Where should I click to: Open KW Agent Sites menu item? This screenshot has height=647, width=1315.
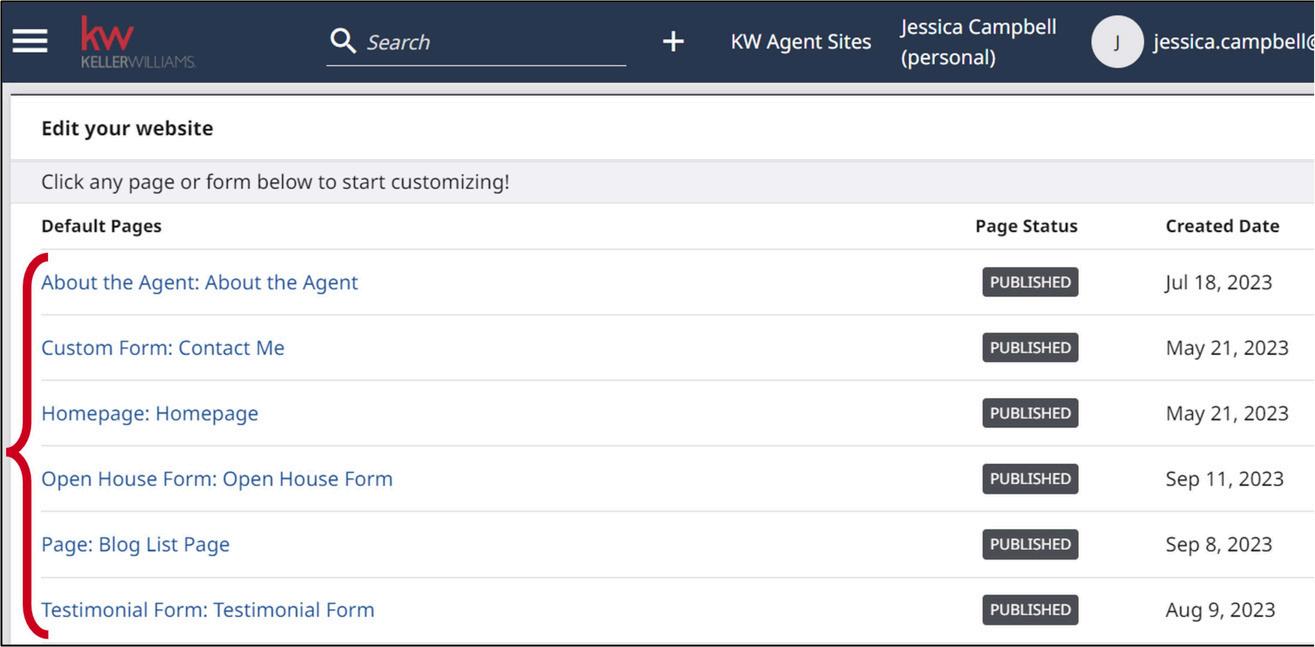(800, 42)
